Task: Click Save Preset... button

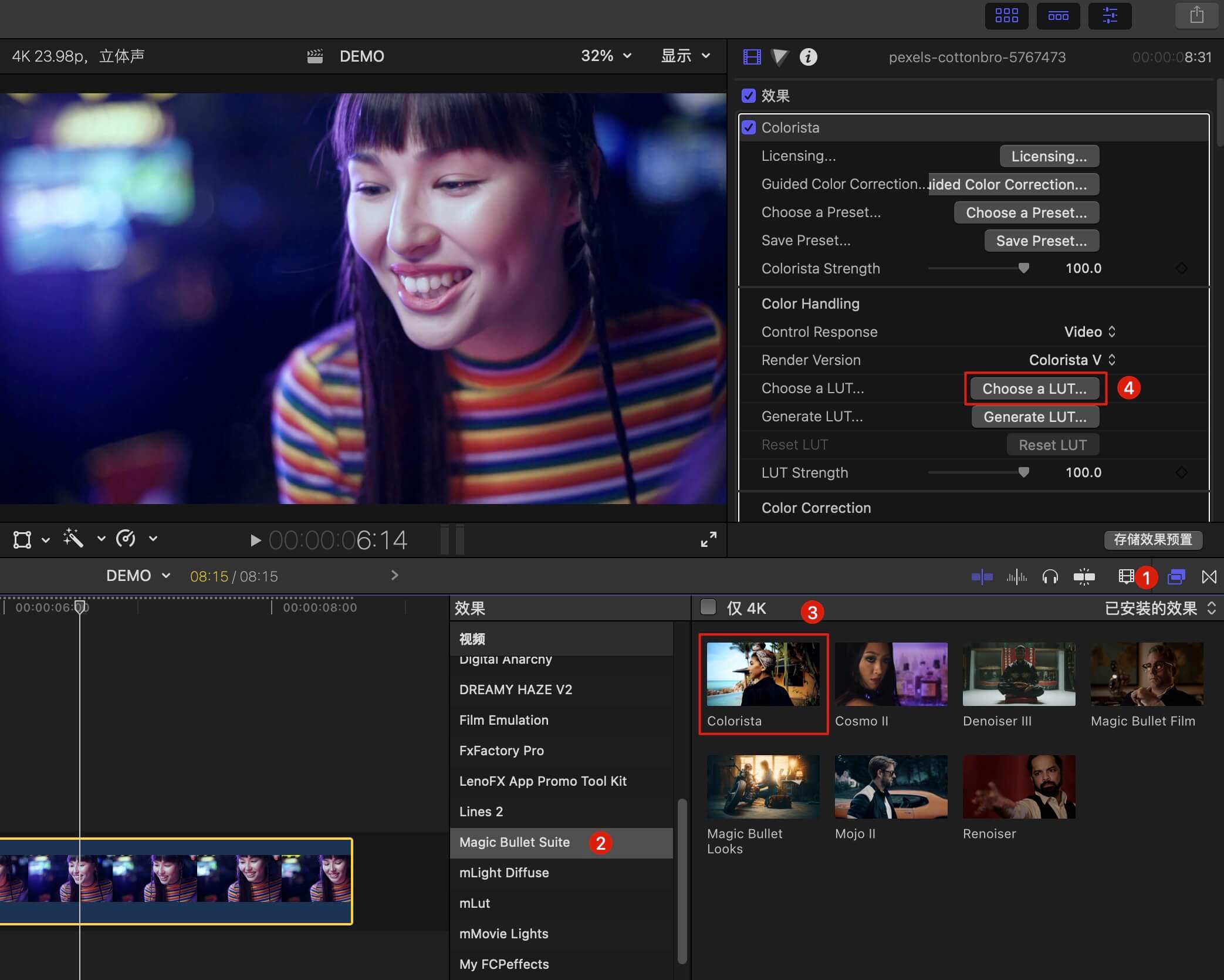Action: (x=1042, y=241)
